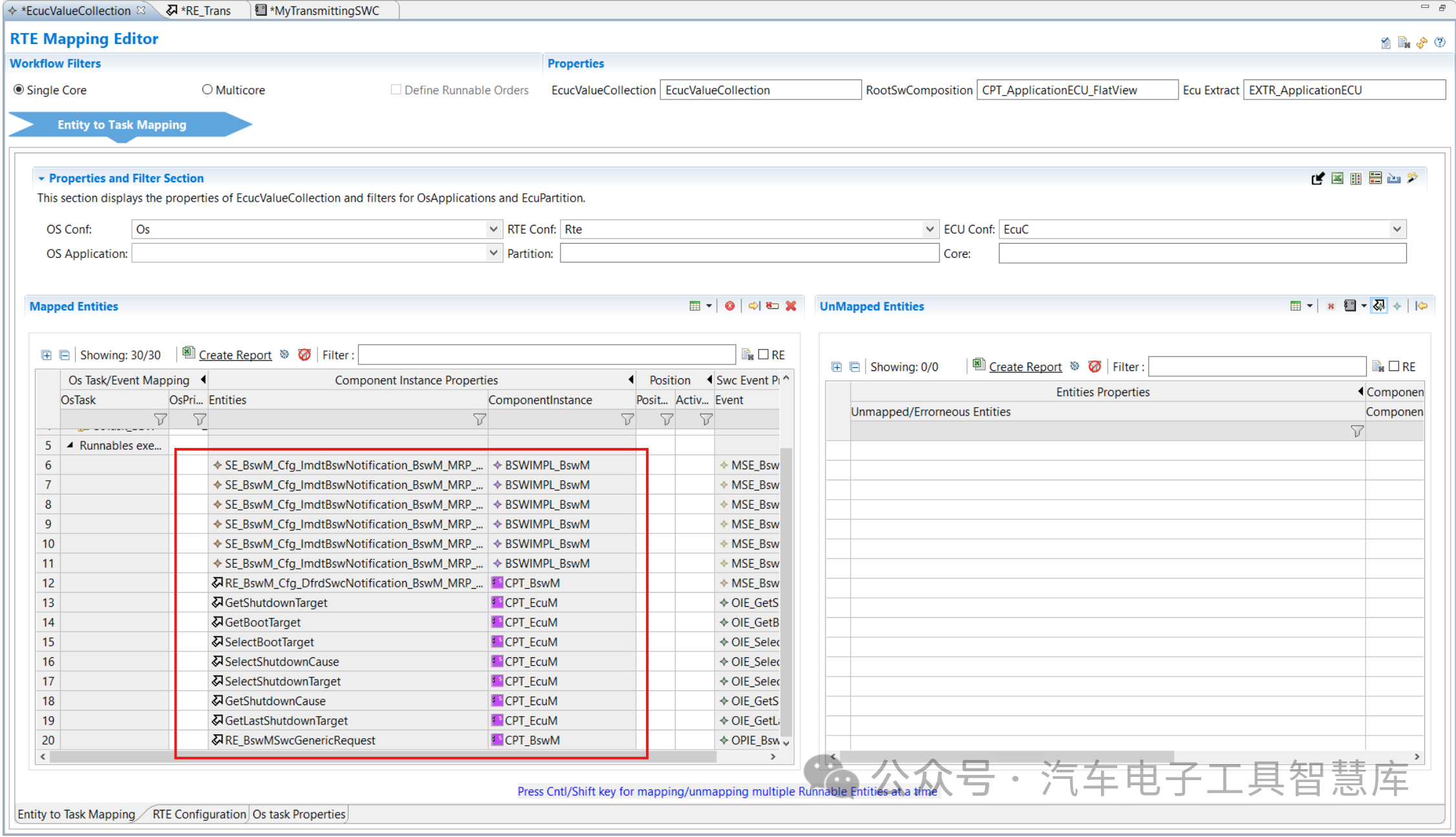Enable the RE checkbox in Mapped Entities filter
Viewport: 1456px width, 837px height.
pos(764,355)
